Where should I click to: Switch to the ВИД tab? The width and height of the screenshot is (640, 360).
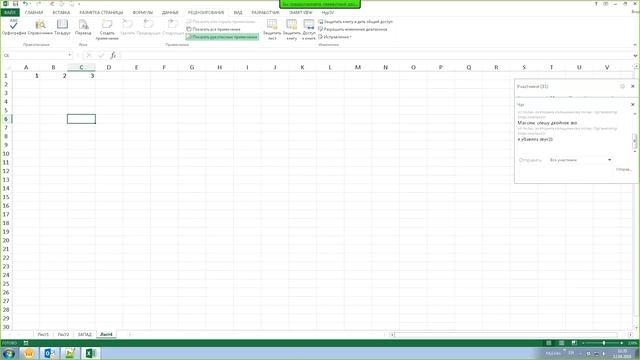click(238, 13)
